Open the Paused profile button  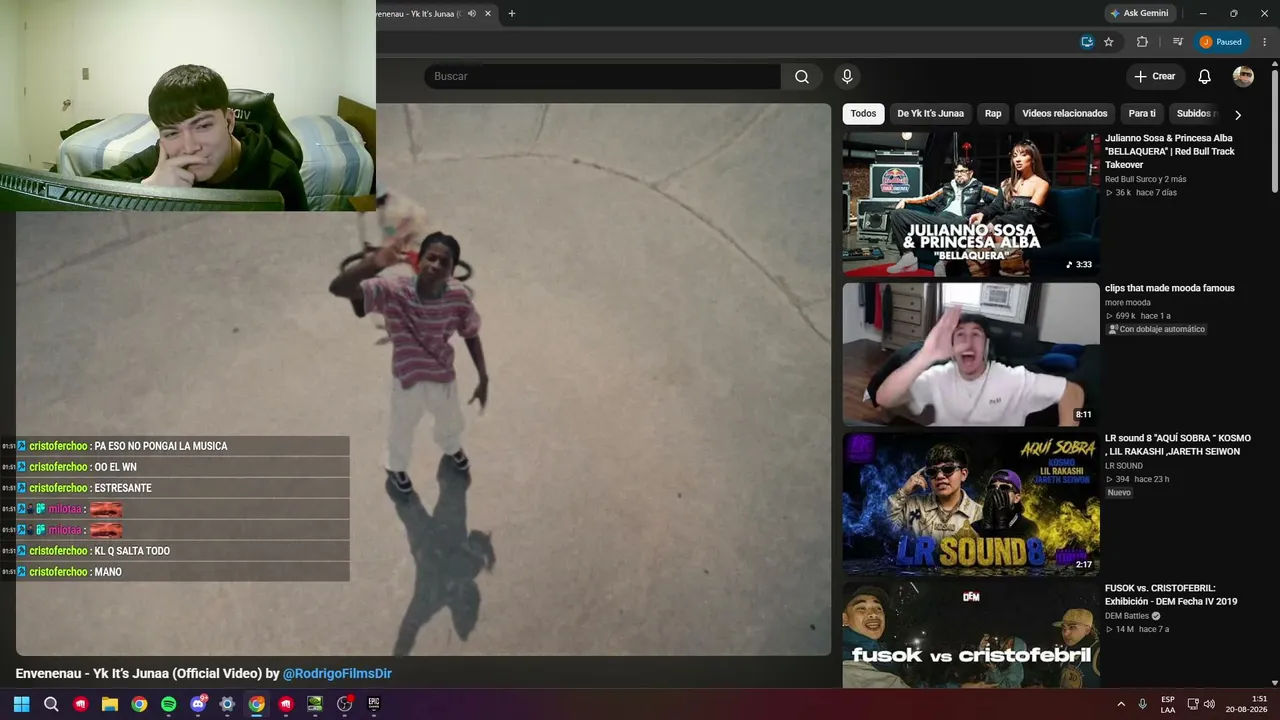[1221, 42]
